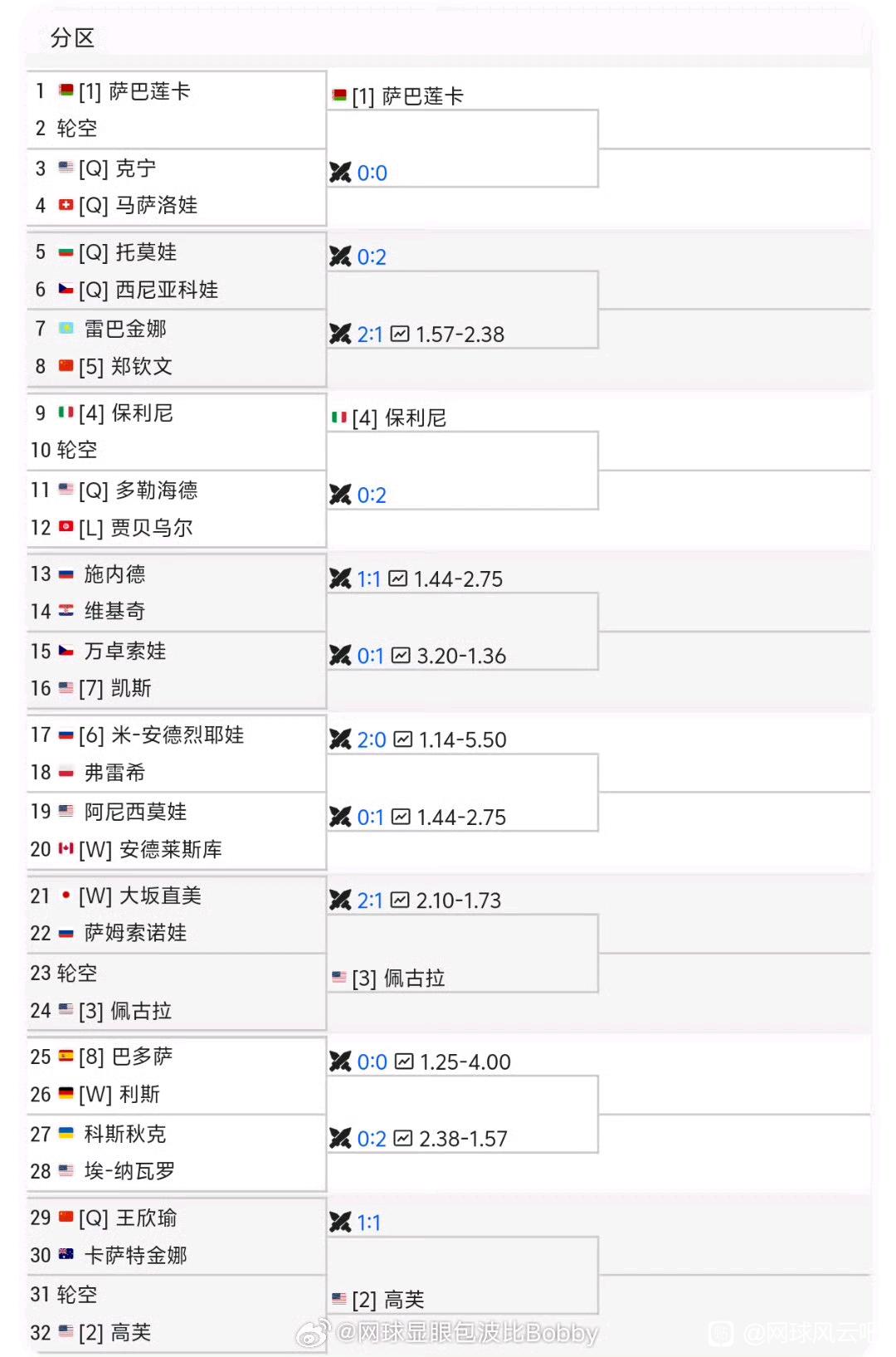Click odds 1.14-5.50 for 米-安德烈耶娃 match
Viewport: 896px width, 1357px height.
point(463,740)
